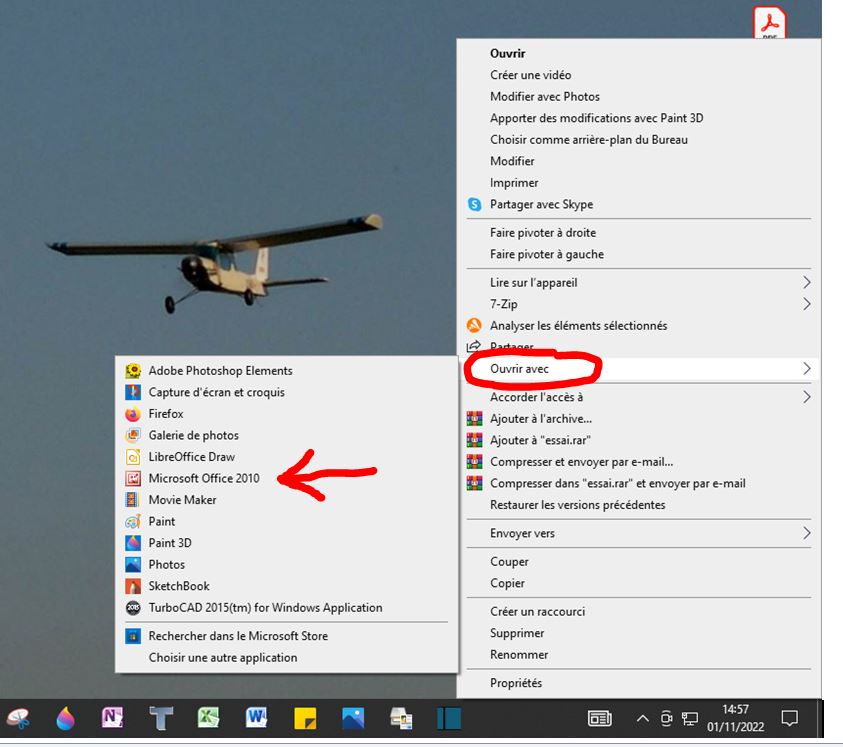Click "Propriétés" in the context menu
This screenshot has width=843, height=747.
tap(516, 683)
